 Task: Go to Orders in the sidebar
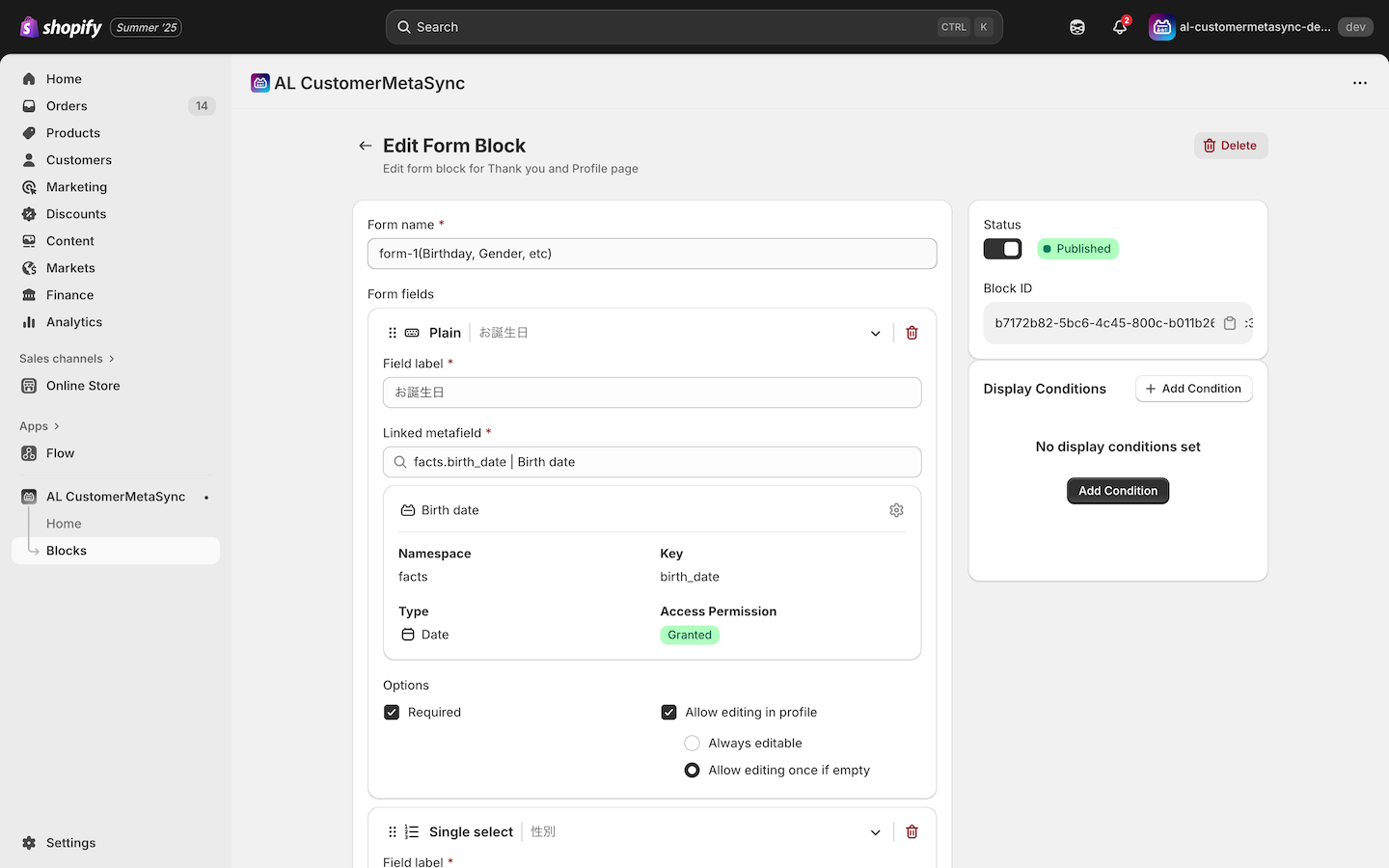[x=67, y=106]
